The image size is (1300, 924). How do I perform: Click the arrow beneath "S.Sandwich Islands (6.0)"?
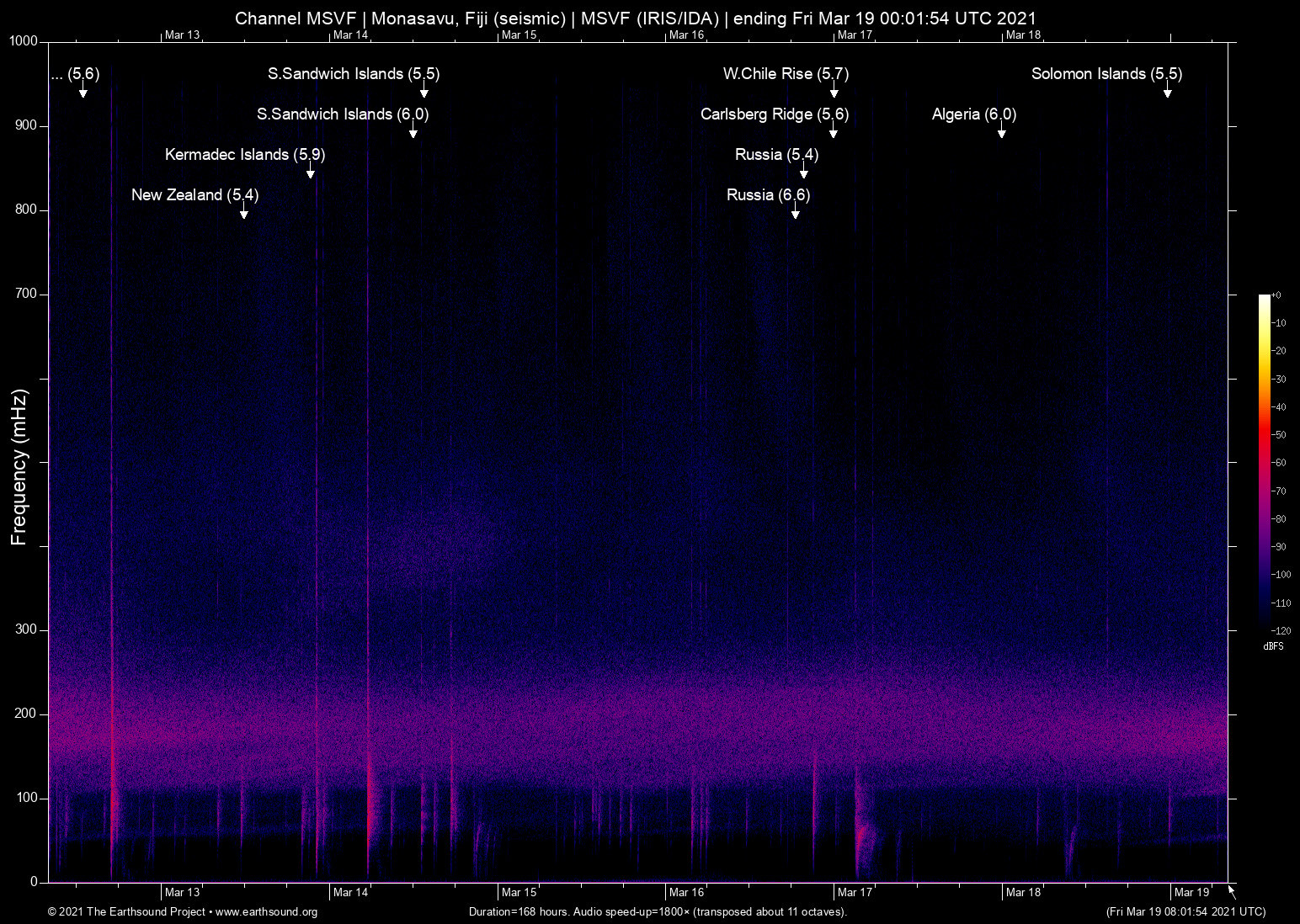coord(413,133)
